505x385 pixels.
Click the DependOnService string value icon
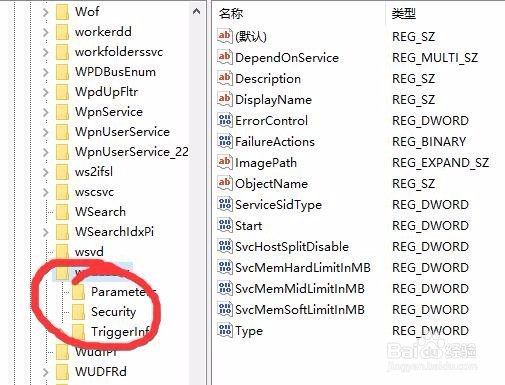(224, 57)
